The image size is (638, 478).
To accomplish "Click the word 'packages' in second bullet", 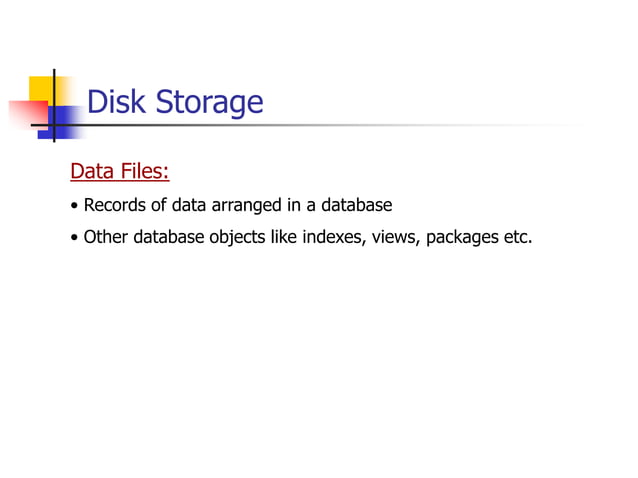I will point(462,238).
